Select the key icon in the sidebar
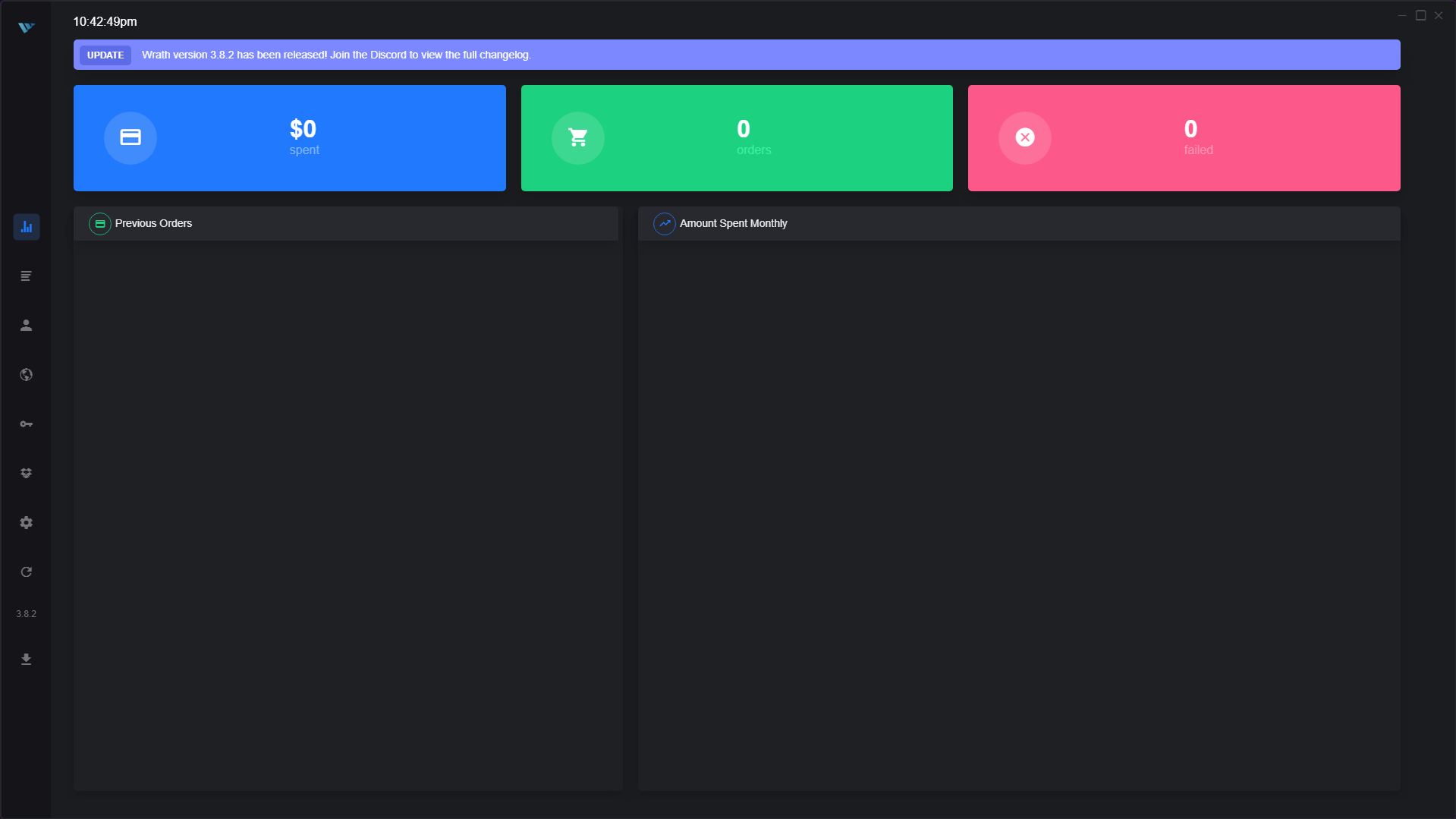The width and height of the screenshot is (1456, 819). click(x=27, y=424)
